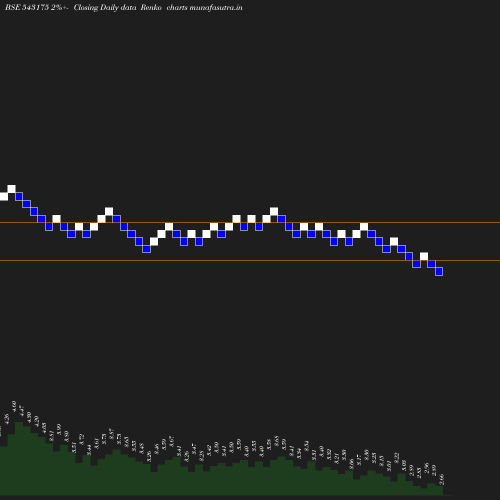Screen dimensions: 500x500
Task: Click the price label '3.22'
Action: coord(397,458)
